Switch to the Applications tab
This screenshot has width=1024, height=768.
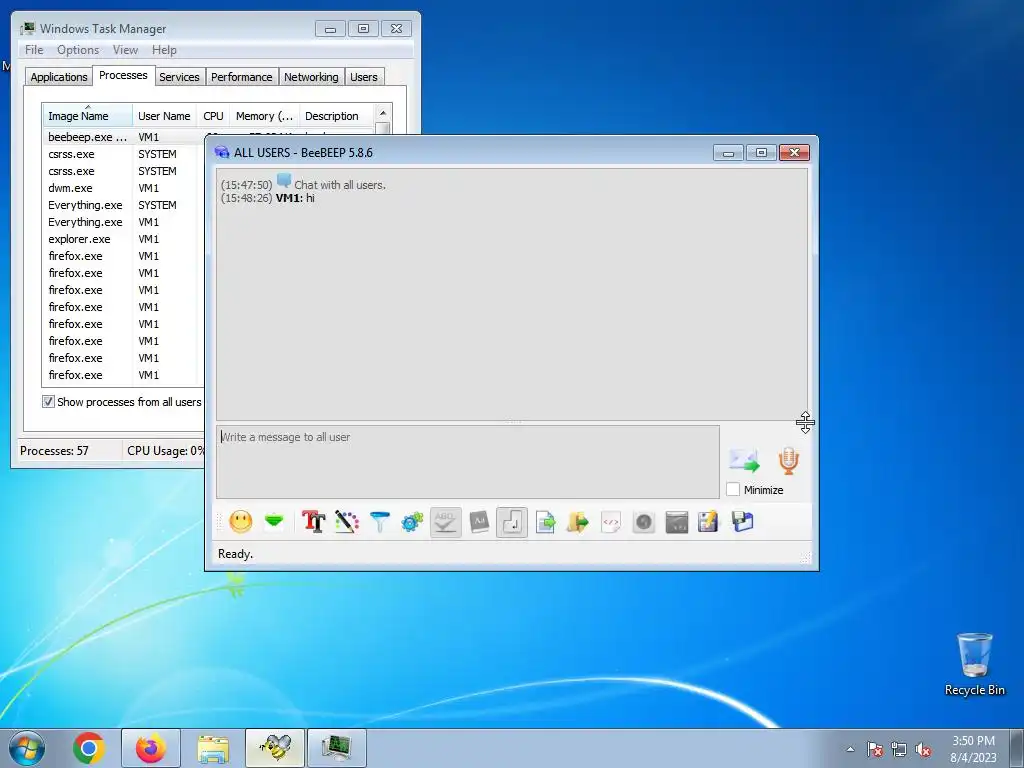[59, 77]
